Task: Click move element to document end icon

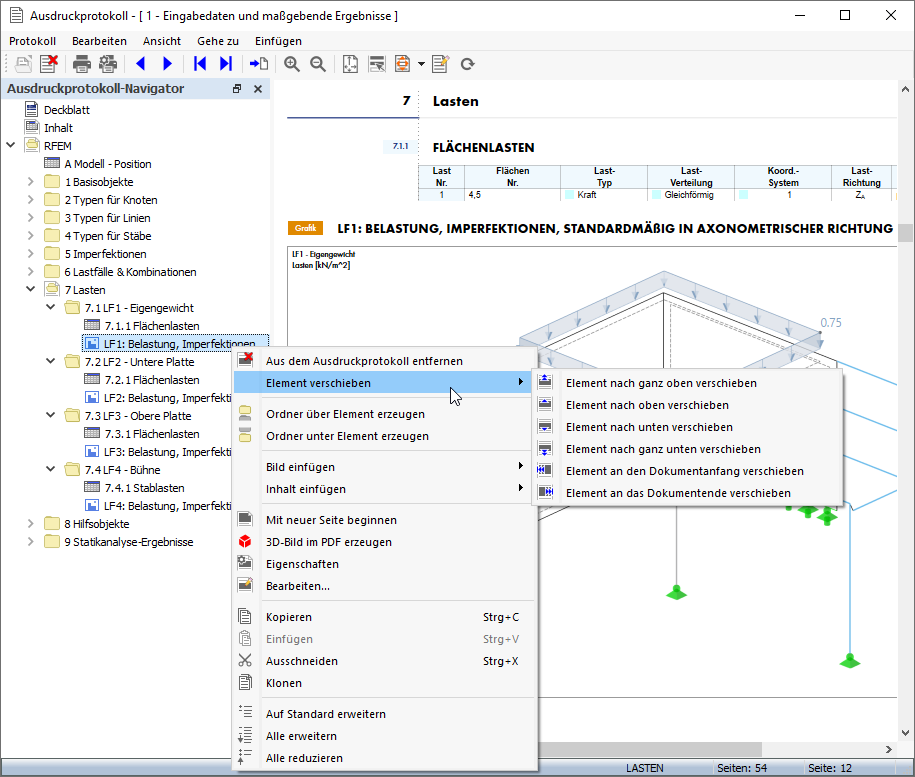Action: pos(545,492)
